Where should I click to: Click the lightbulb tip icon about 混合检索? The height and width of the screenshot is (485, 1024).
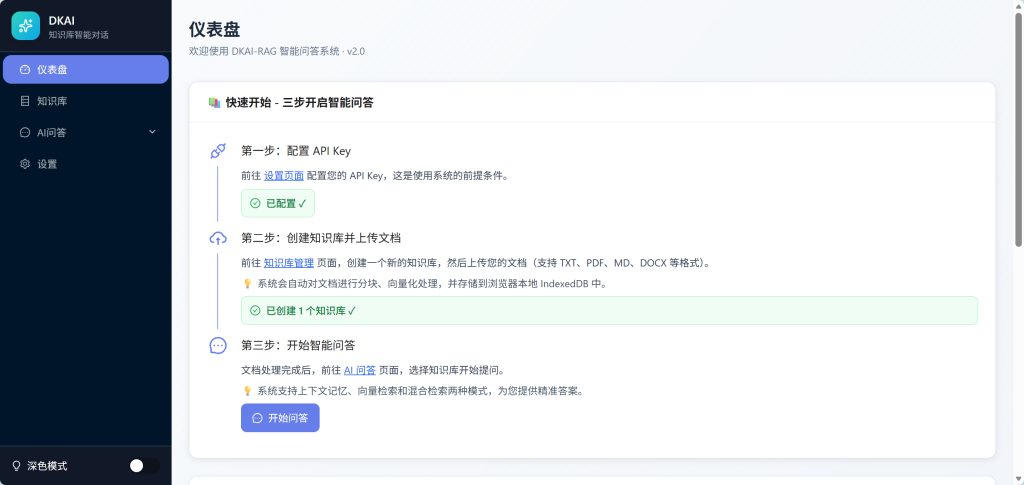point(247,391)
